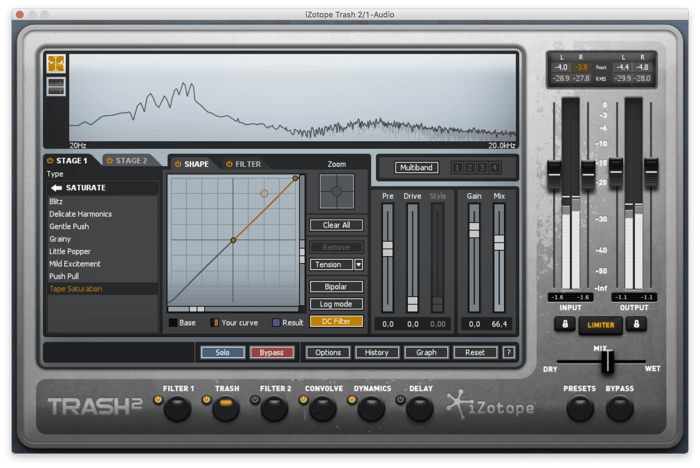Switch to the STAGE 1 tab
700x468 pixels.
(71, 161)
